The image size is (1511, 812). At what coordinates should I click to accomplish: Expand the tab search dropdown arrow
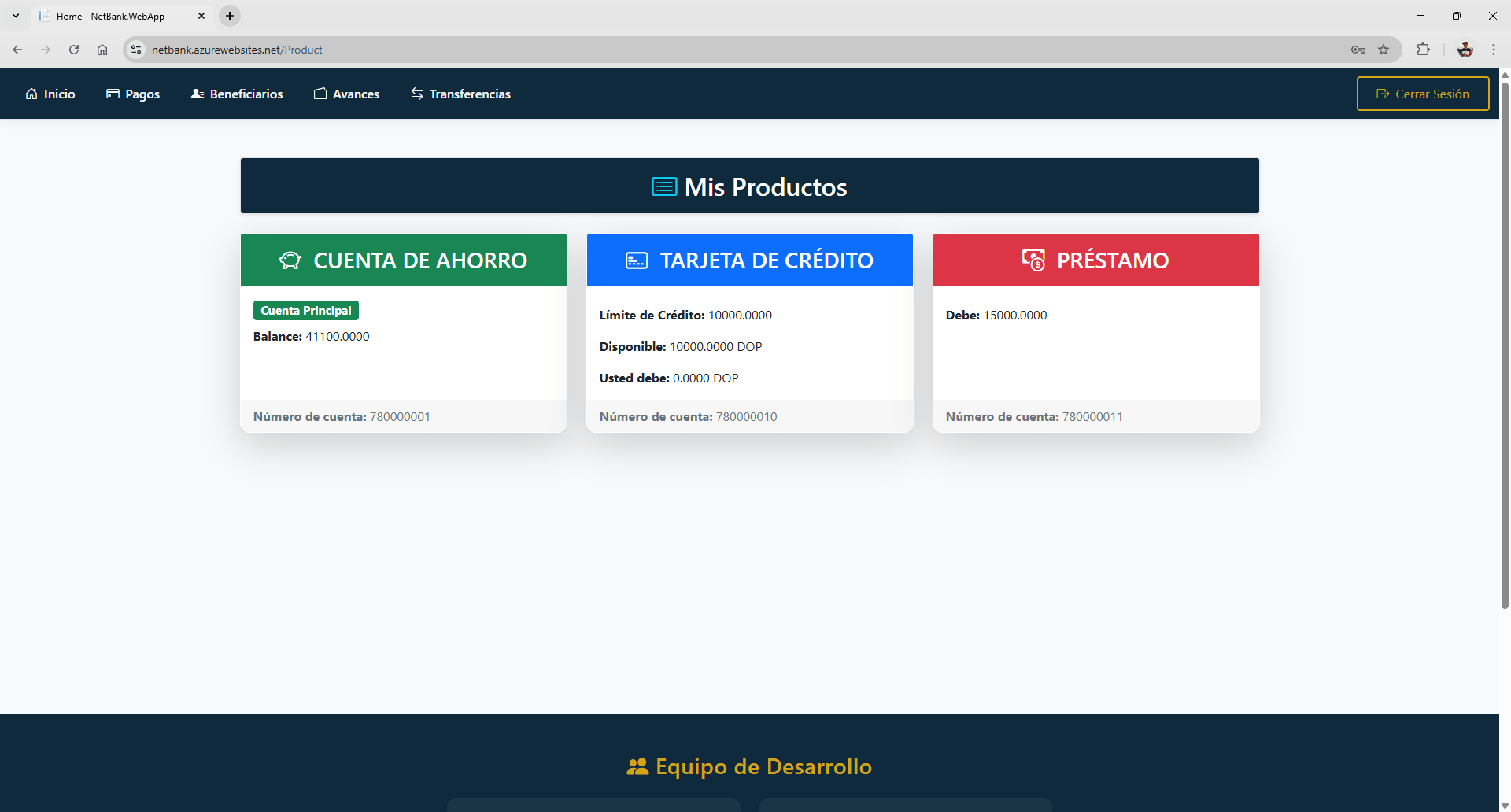pyautogui.click(x=16, y=16)
